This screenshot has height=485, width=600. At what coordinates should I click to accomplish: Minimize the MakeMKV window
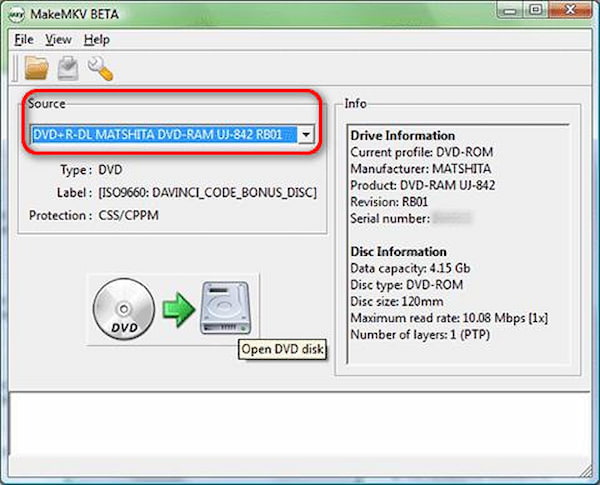(x=513, y=13)
